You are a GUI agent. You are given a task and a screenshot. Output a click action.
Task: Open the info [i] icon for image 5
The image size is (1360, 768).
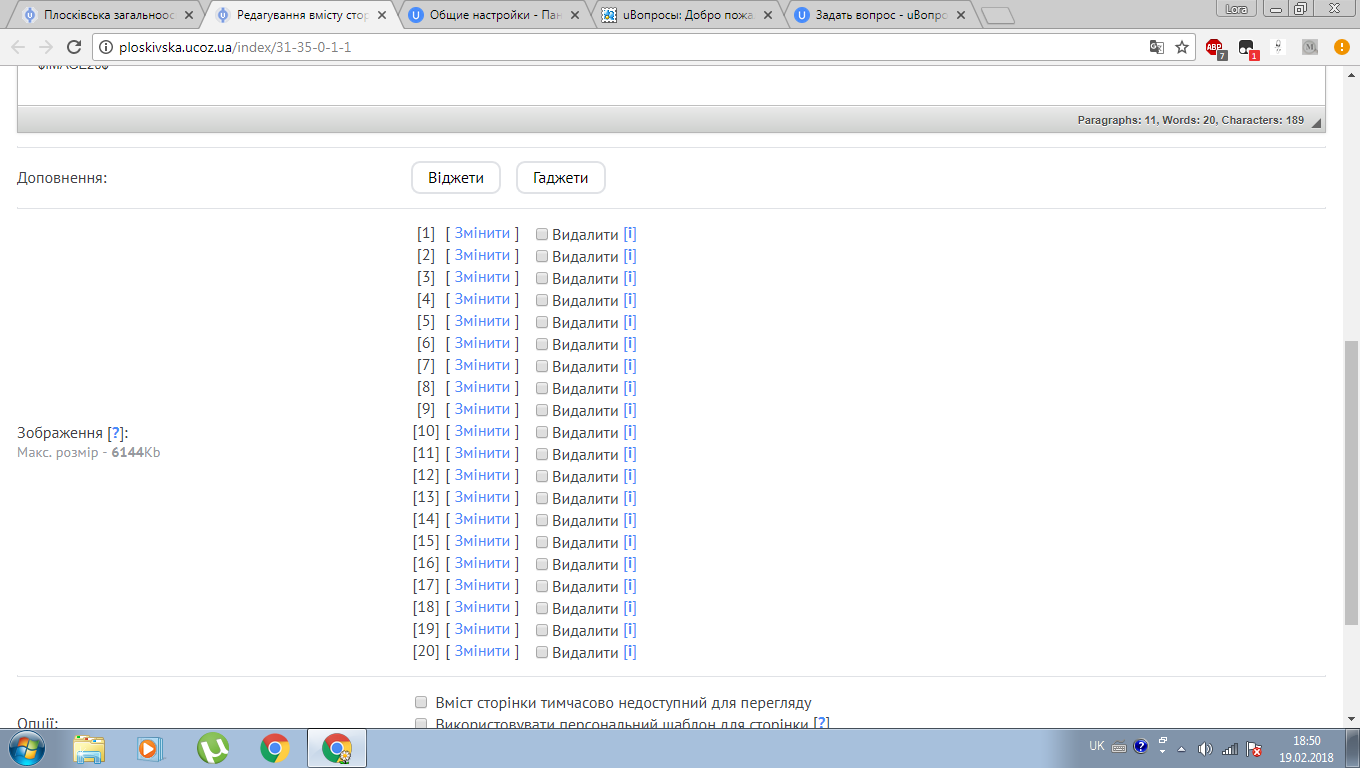(x=630, y=322)
